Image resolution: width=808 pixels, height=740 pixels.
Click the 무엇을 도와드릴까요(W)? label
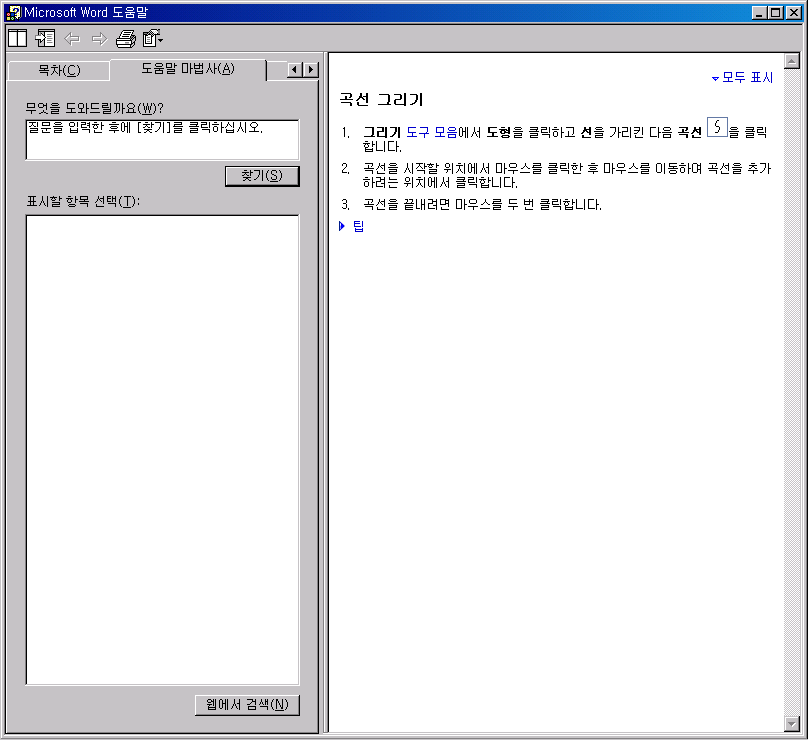point(95,108)
